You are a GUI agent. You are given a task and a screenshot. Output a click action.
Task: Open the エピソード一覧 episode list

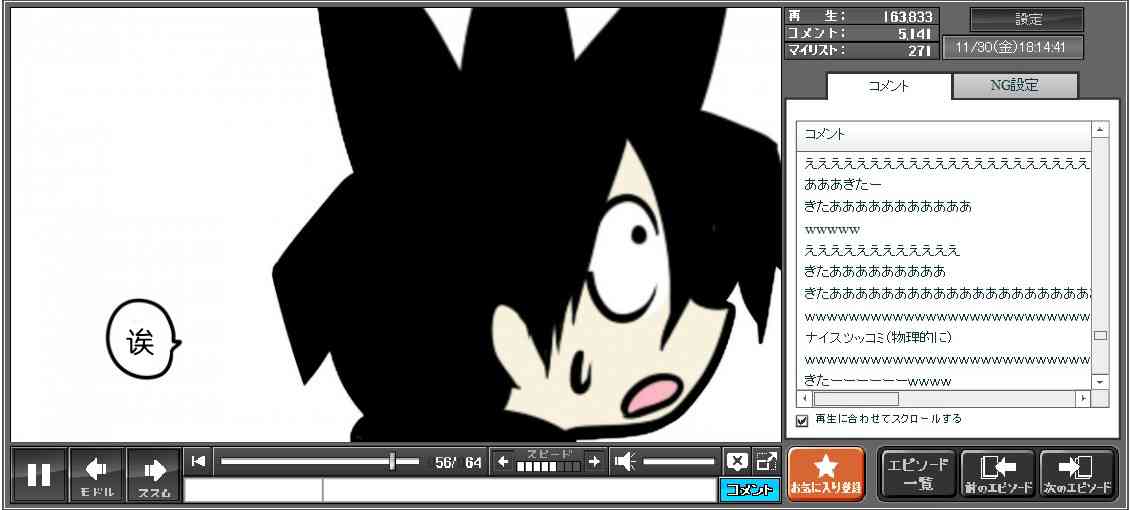point(917,474)
